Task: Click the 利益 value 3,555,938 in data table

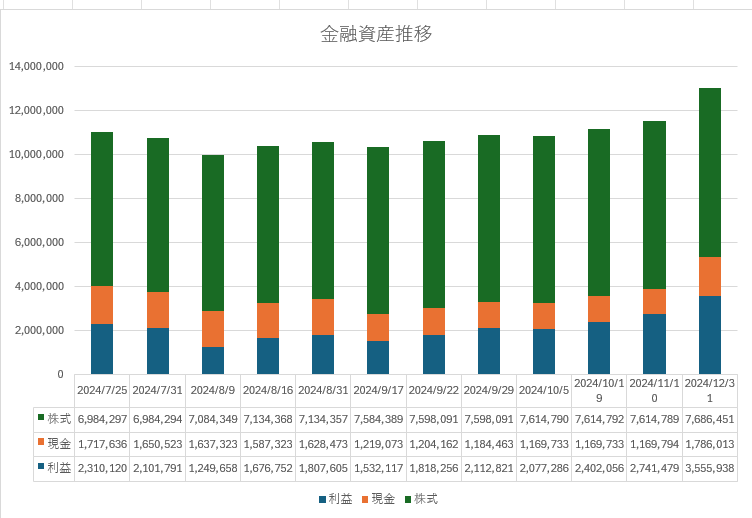Action: (710, 468)
